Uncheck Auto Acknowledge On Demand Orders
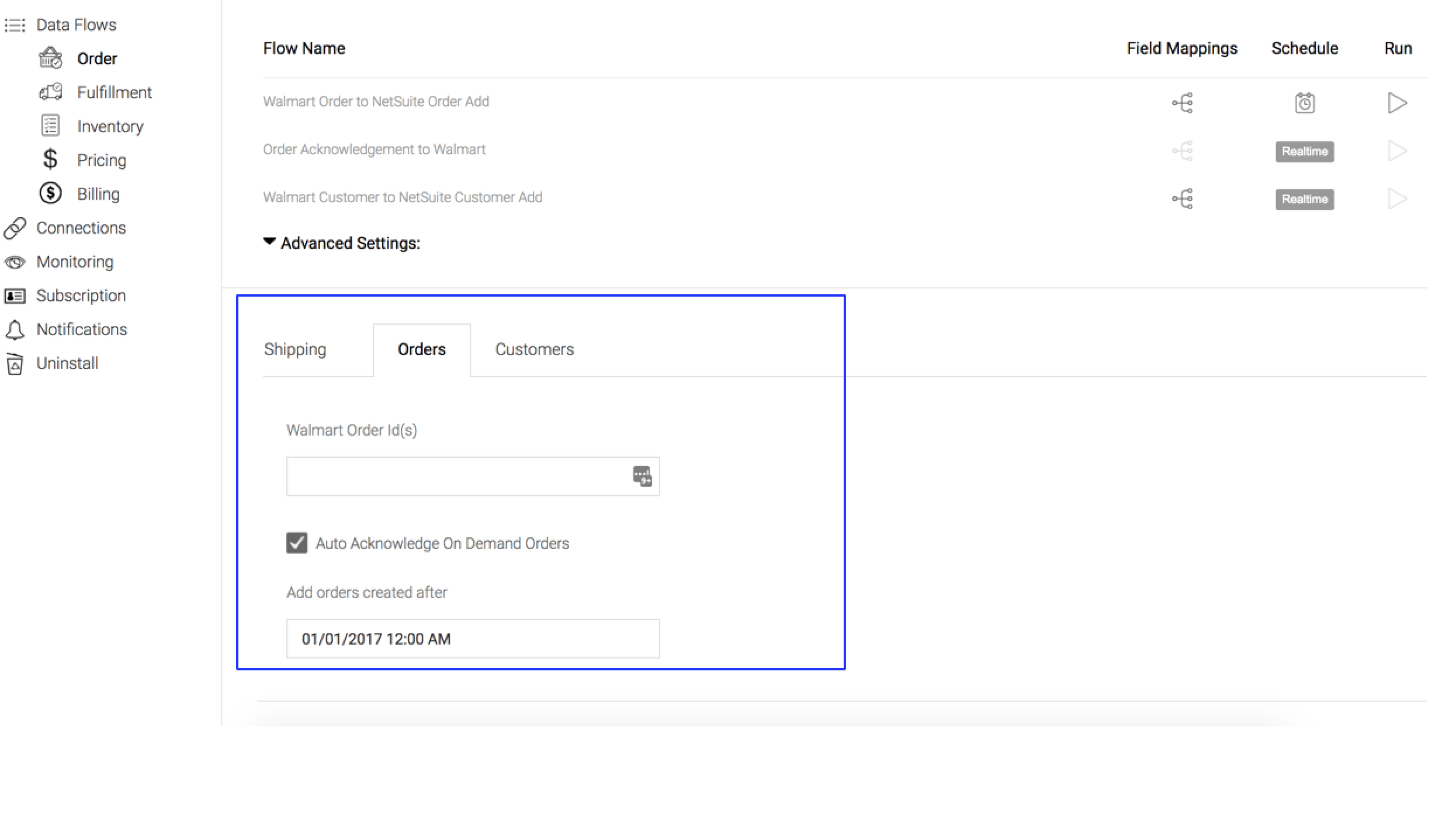Image resolution: width=1456 pixels, height=821 pixels. point(297,542)
